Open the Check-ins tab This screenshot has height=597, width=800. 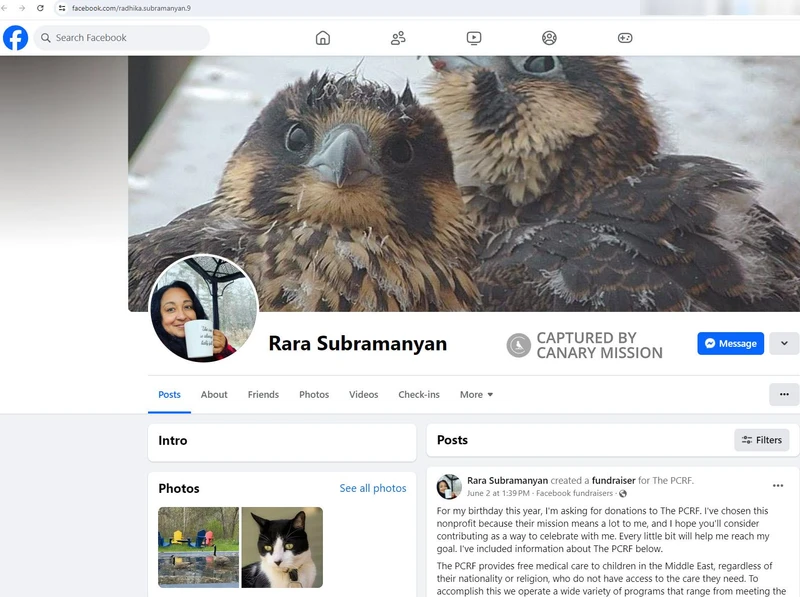pyautogui.click(x=418, y=394)
